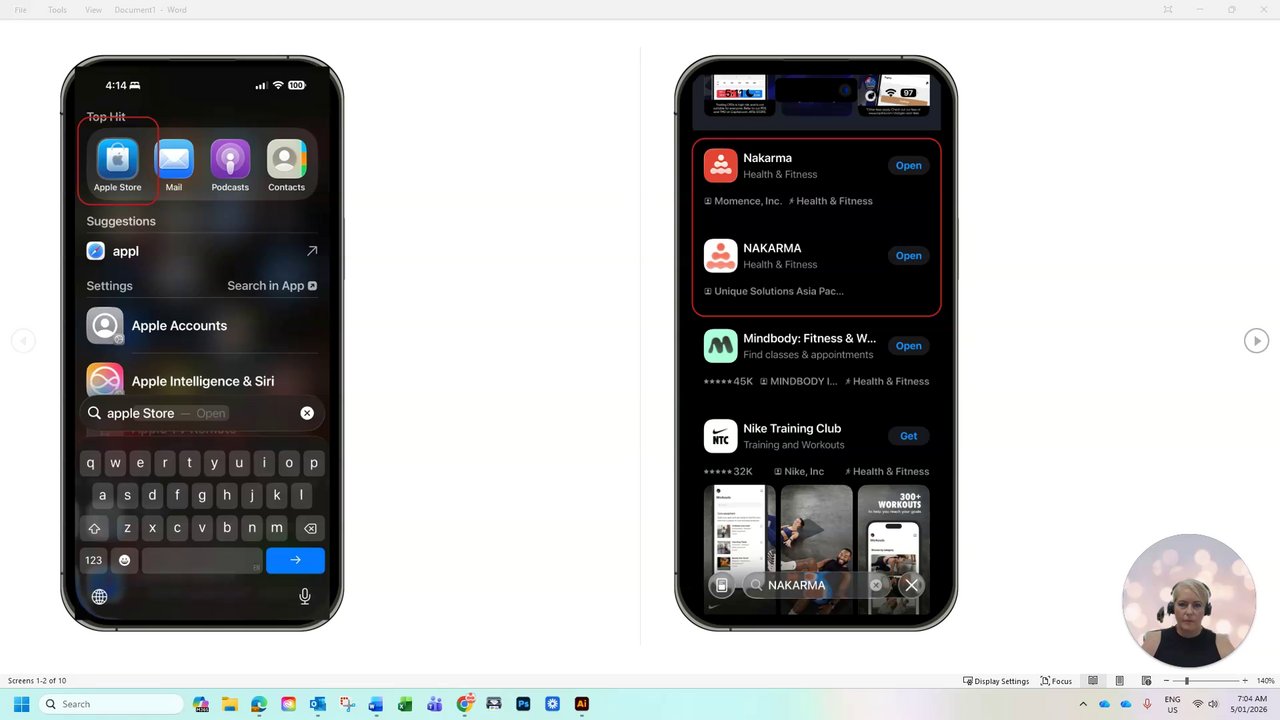The image size is (1280, 720).
Task: Open the Windows Start menu
Action: tap(21, 704)
